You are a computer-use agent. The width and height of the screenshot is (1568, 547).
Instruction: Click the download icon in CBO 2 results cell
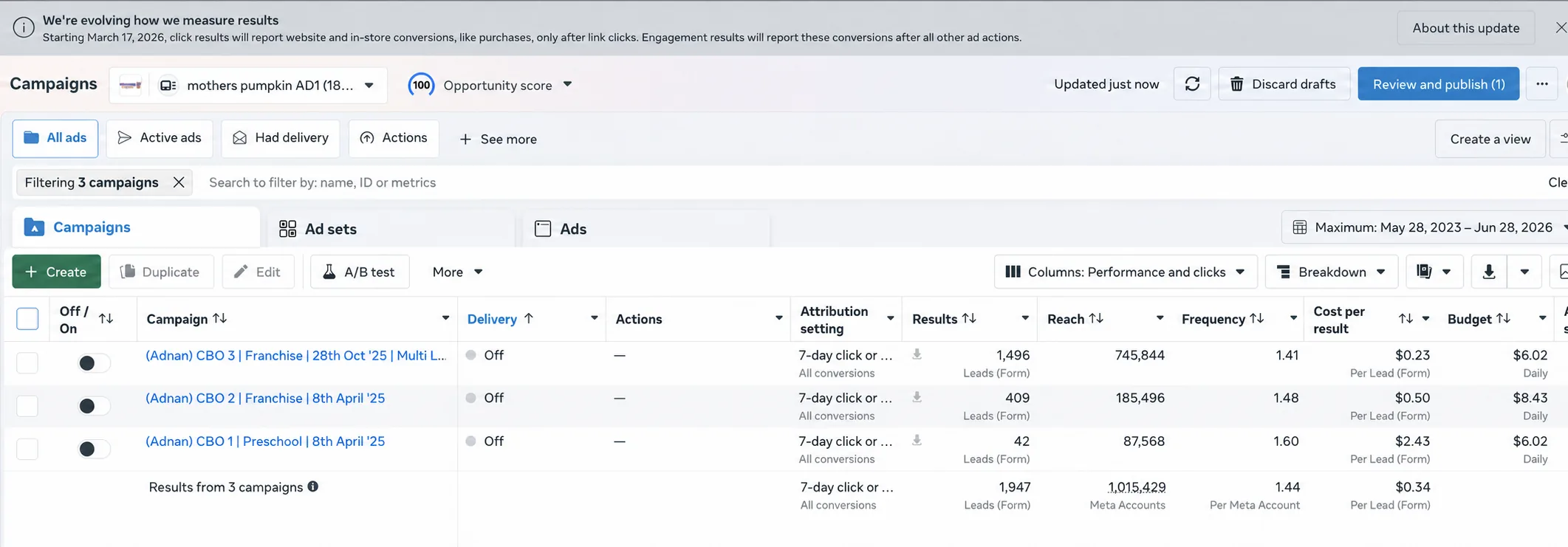point(917,397)
